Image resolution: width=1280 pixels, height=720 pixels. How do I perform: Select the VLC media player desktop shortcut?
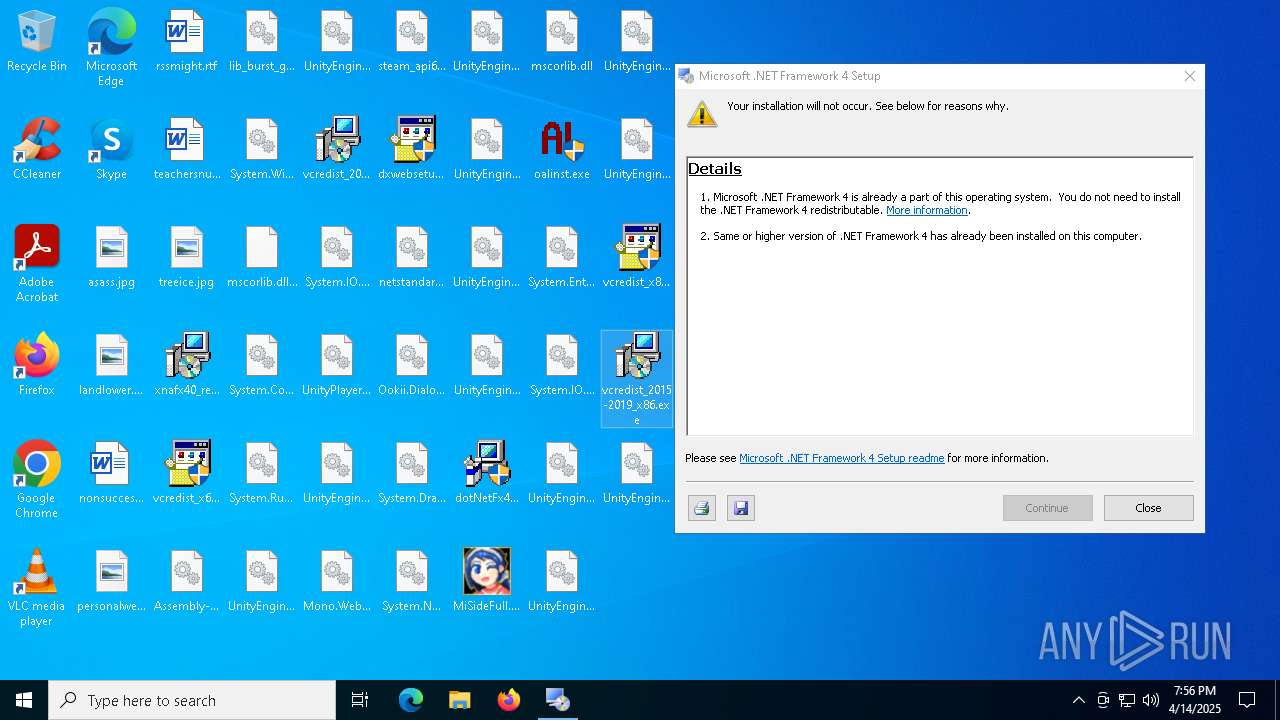tap(37, 587)
